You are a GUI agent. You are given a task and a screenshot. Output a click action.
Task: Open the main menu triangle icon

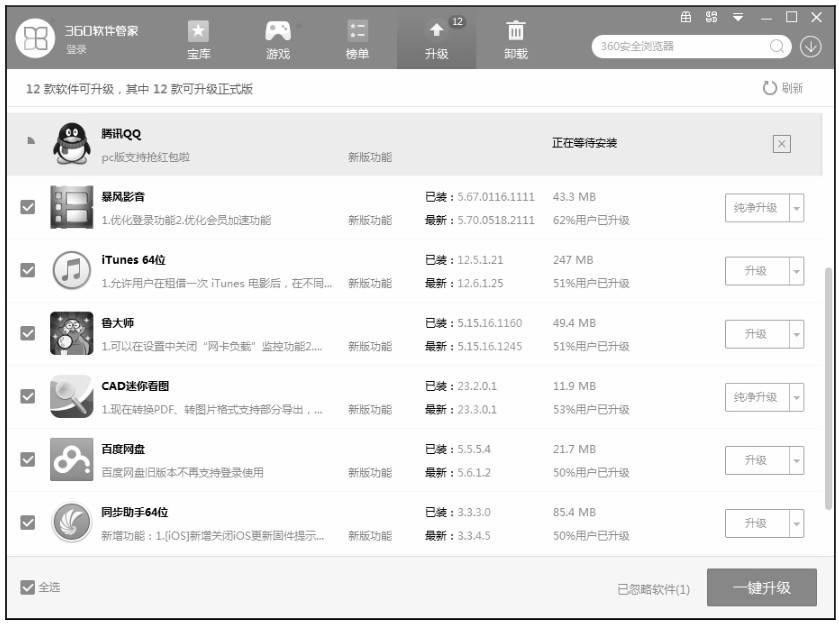tap(738, 17)
